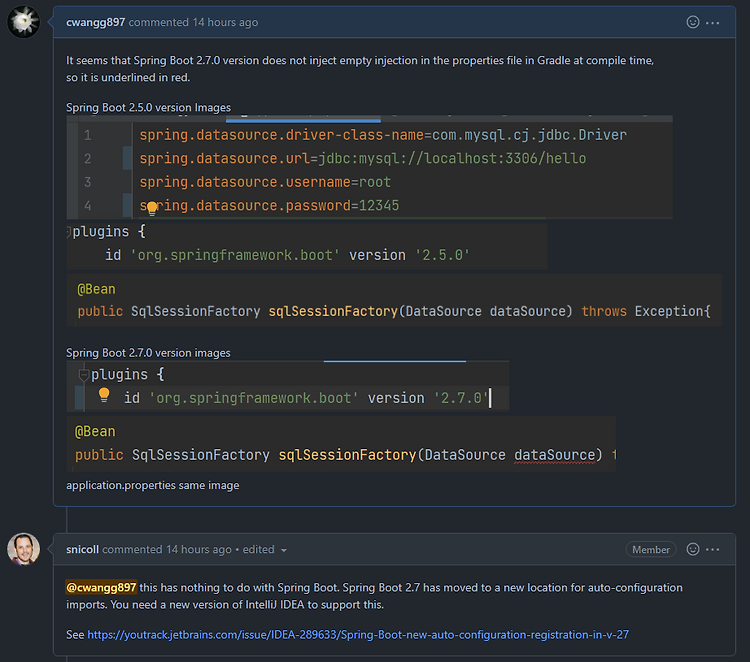The image size is (750, 662).
Task: Add emoji reaction to snicoll's comment
Action: pyautogui.click(x=693, y=549)
